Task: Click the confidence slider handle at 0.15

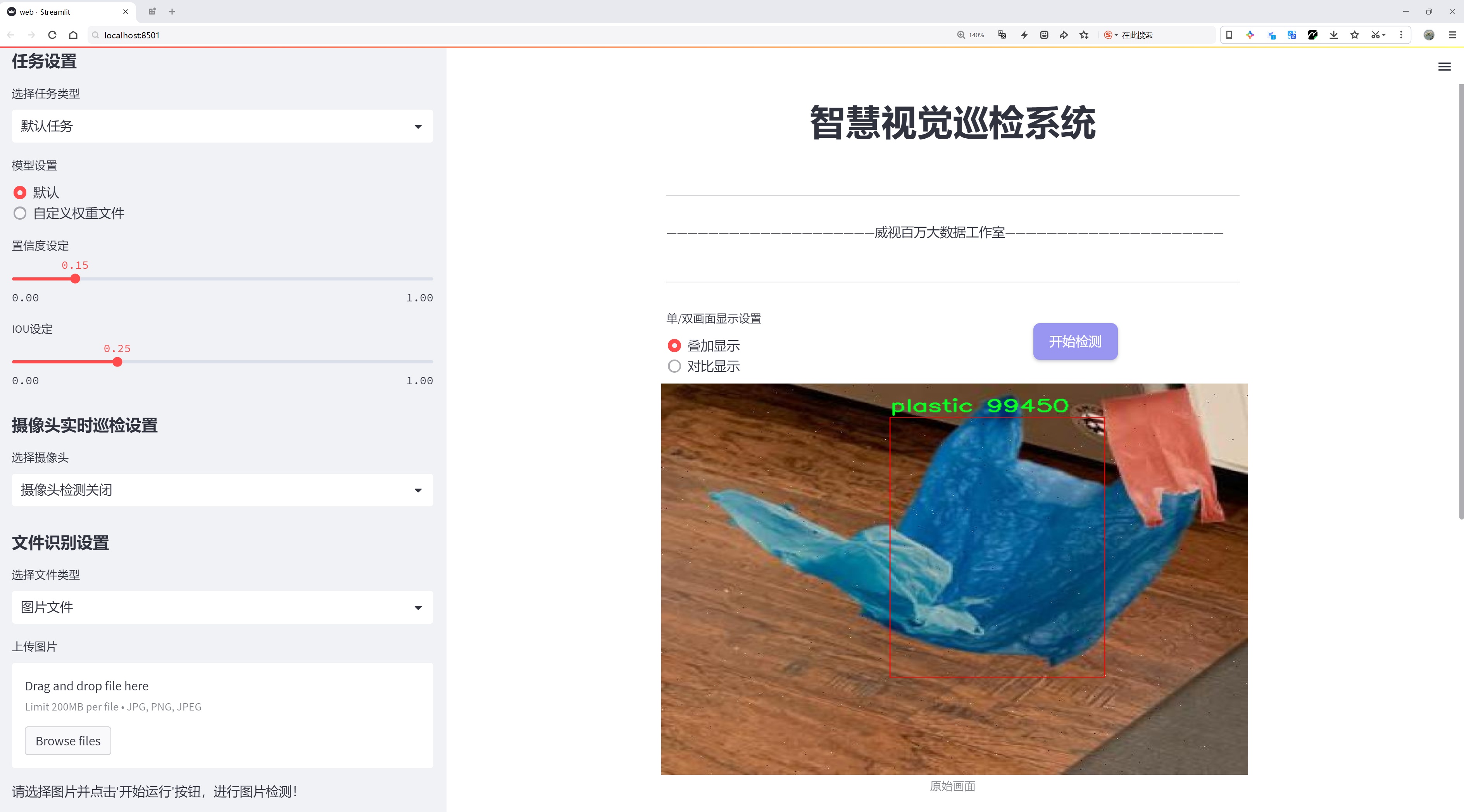Action: pos(75,279)
